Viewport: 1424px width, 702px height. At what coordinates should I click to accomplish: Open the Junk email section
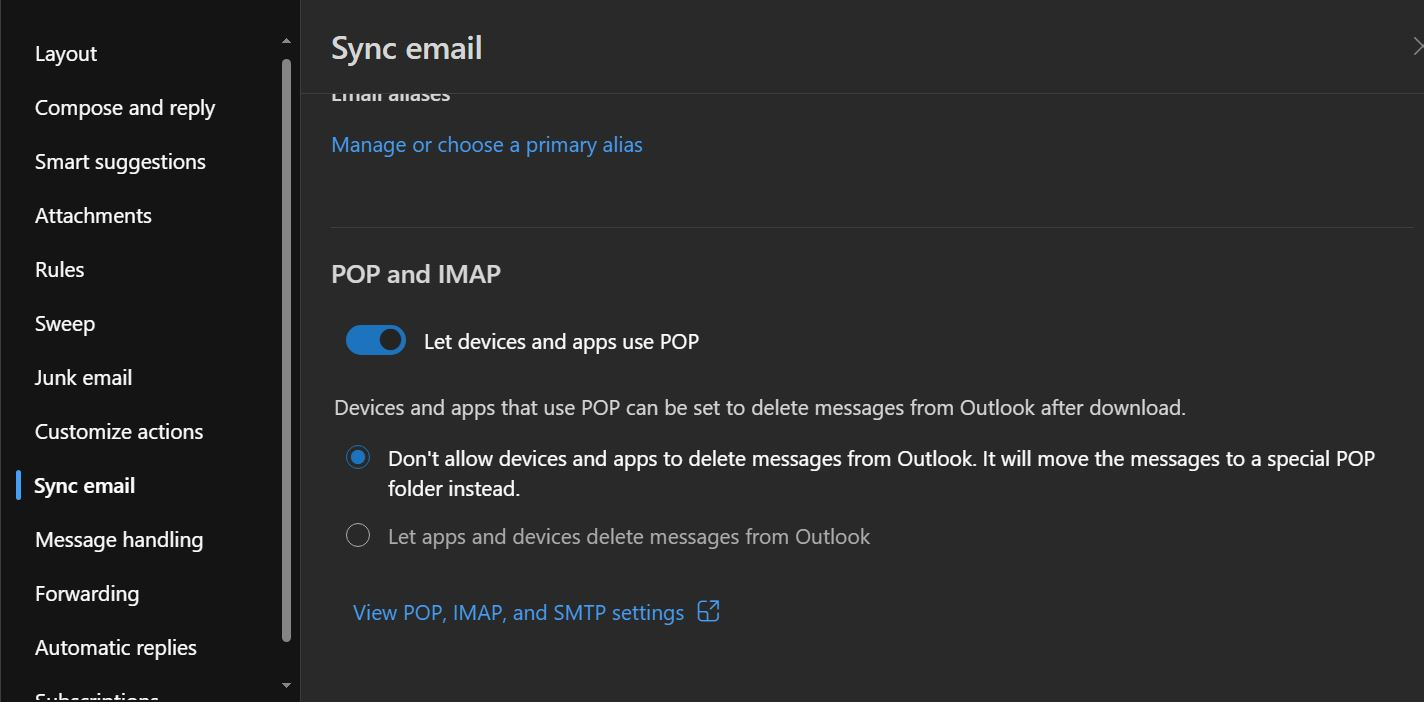click(x=83, y=377)
